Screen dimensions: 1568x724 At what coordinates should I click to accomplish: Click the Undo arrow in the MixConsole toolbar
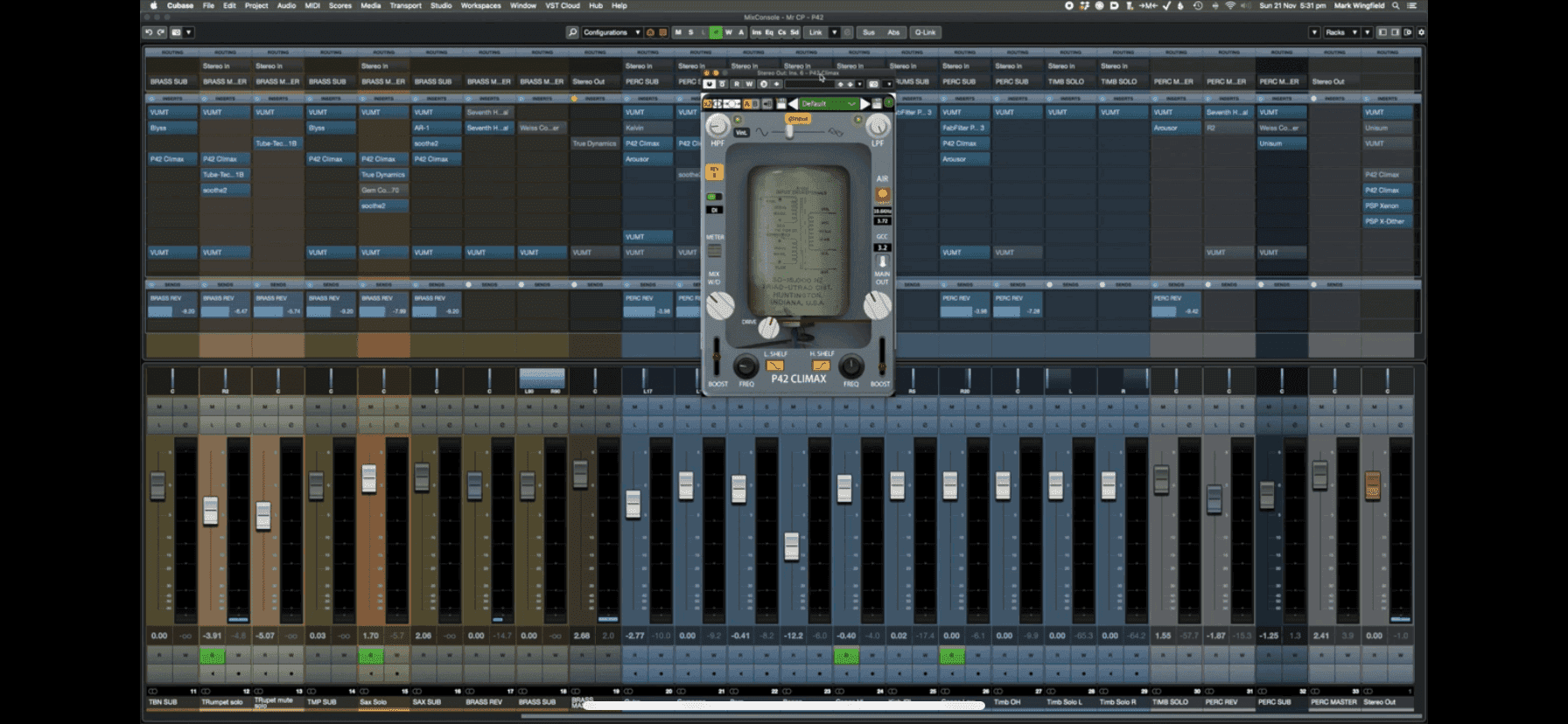tap(149, 32)
